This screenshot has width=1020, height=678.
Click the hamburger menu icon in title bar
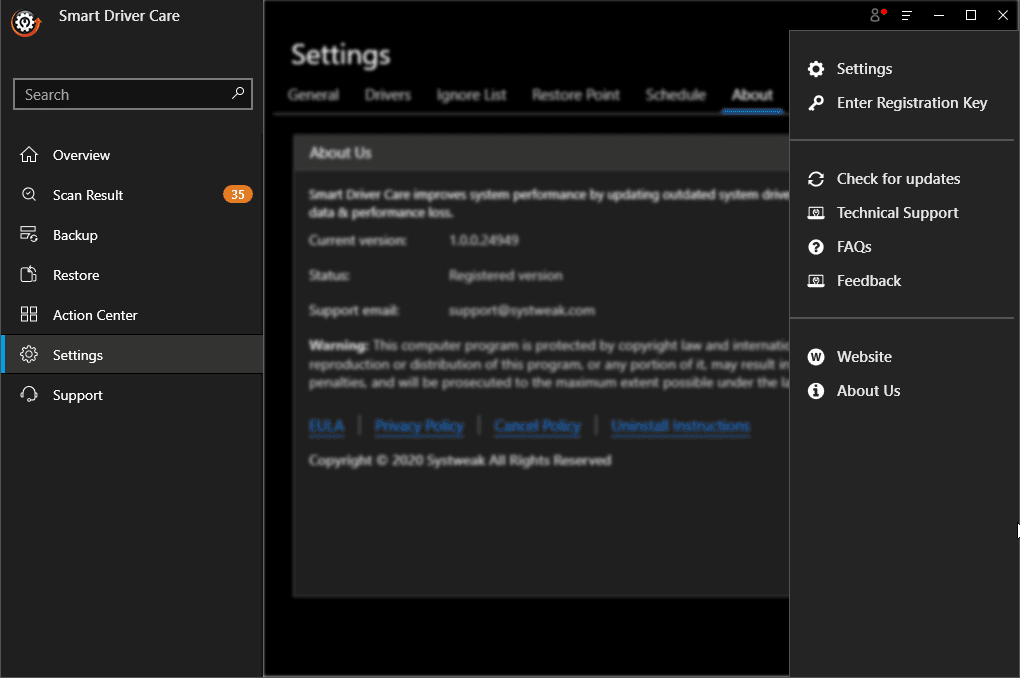(x=907, y=15)
